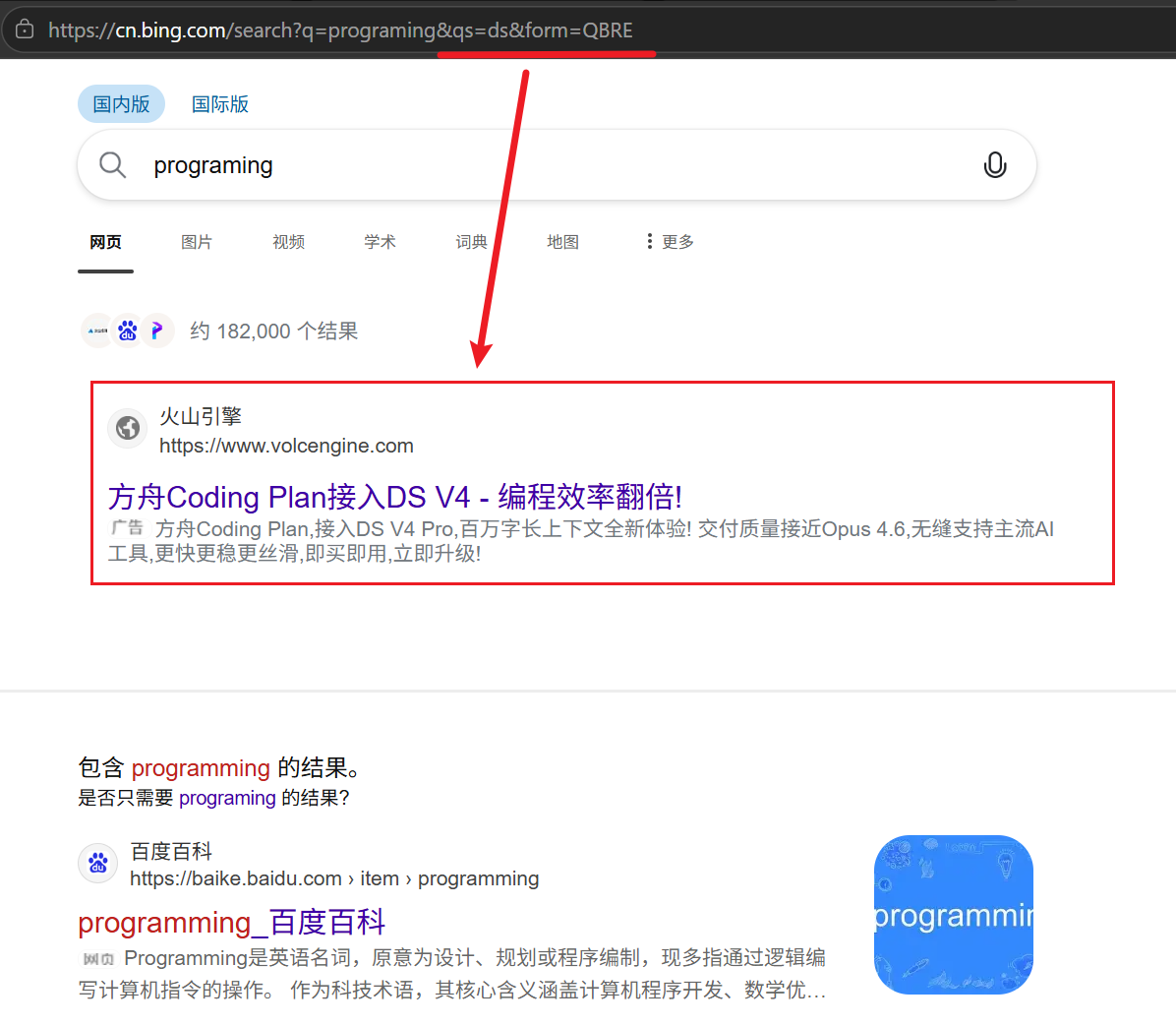Open the programming_百度百科 result title
Screen dimensions: 1176x1026
click(232, 922)
